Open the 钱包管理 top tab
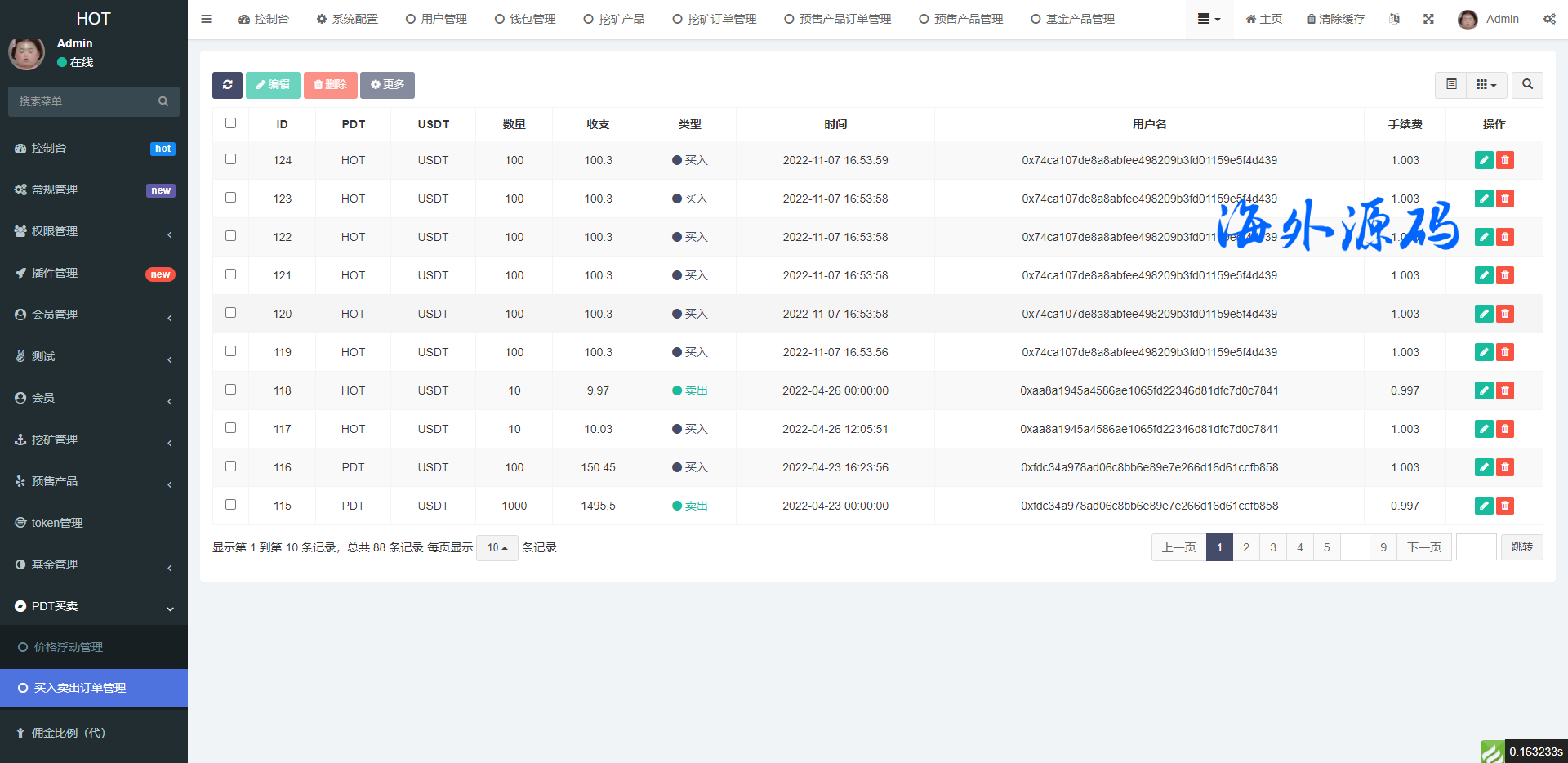The width and height of the screenshot is (1568, 763). (525, 19)
